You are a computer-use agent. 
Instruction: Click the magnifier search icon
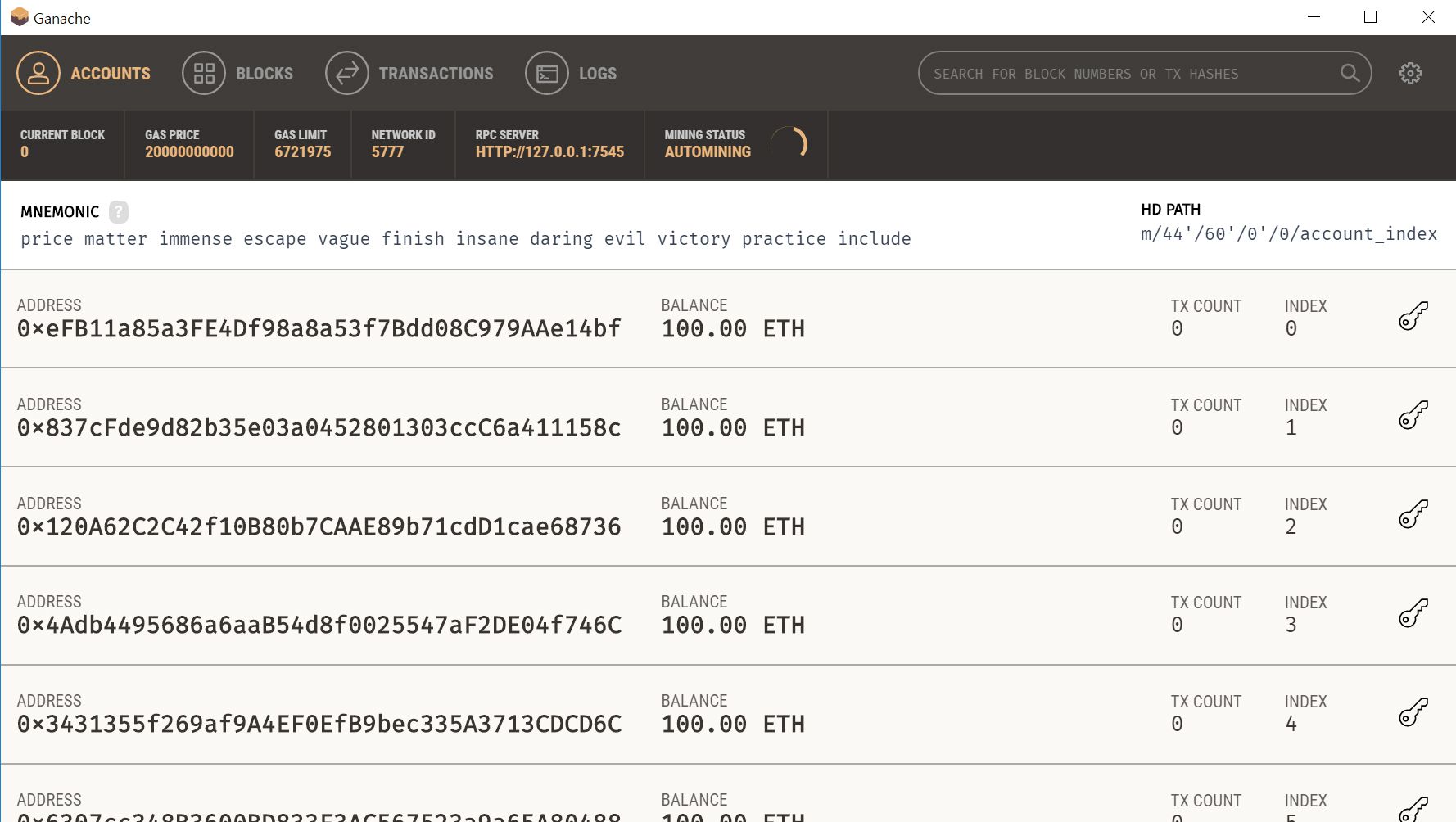1350,74
